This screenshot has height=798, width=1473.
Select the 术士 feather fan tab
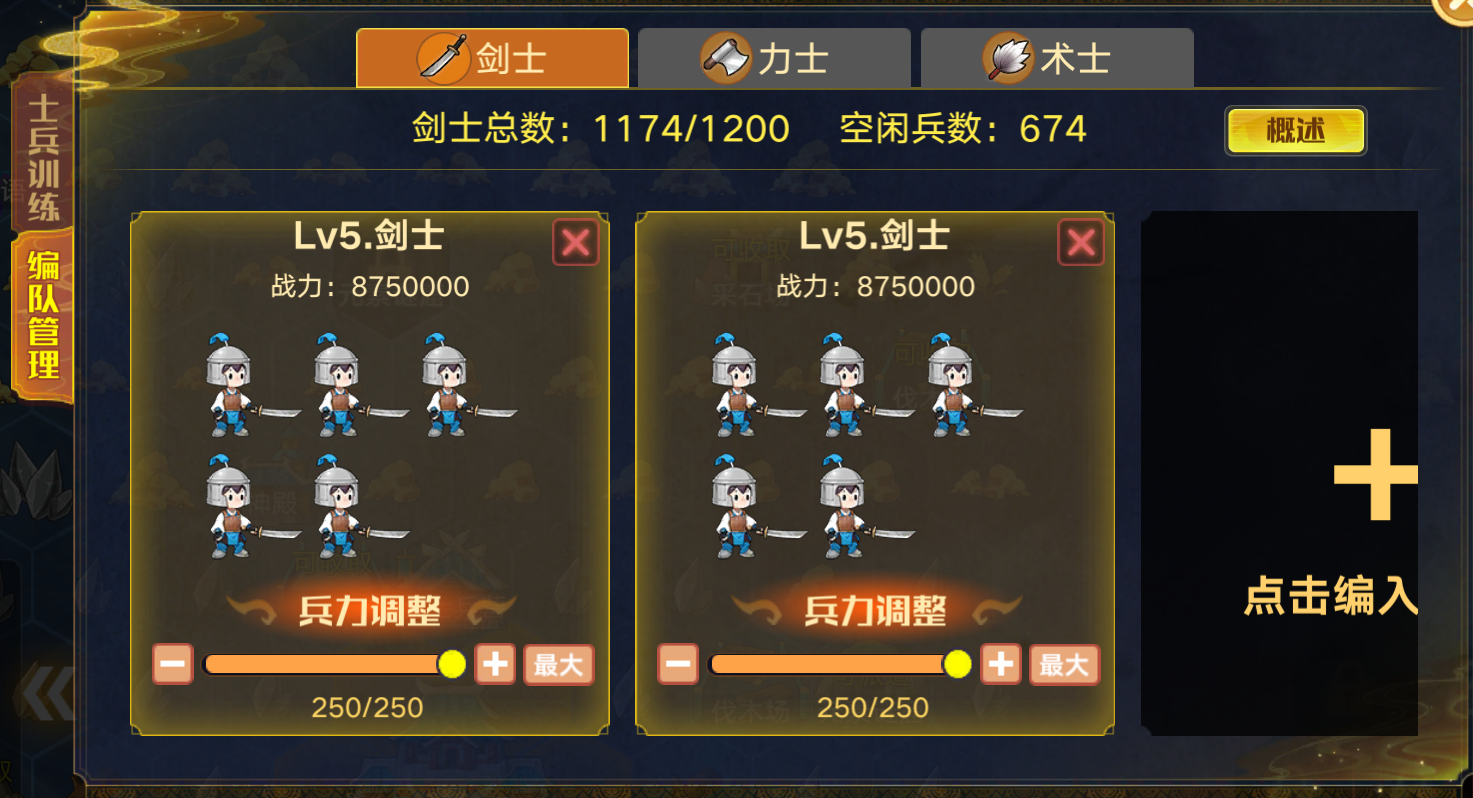point(1057,58)
